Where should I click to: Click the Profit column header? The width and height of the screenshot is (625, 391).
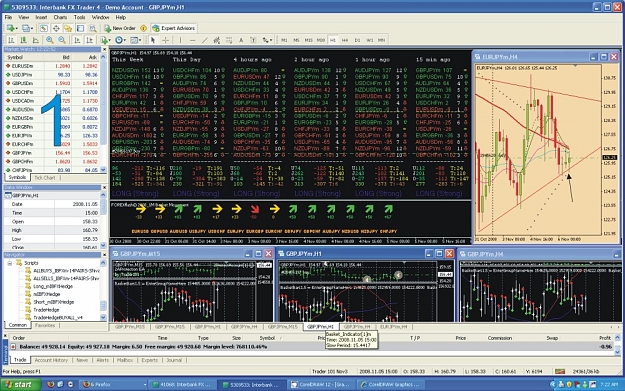pyautogui.click(x=605, y=338)
